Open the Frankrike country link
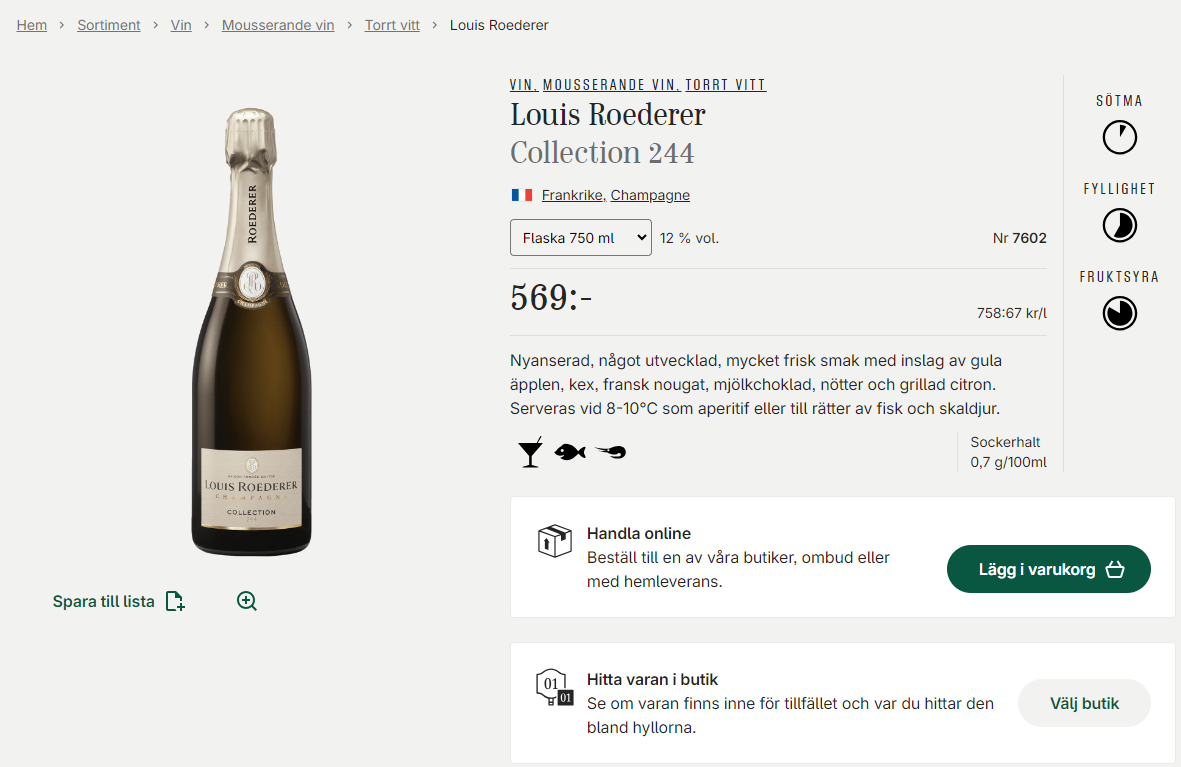 (572, 195)
